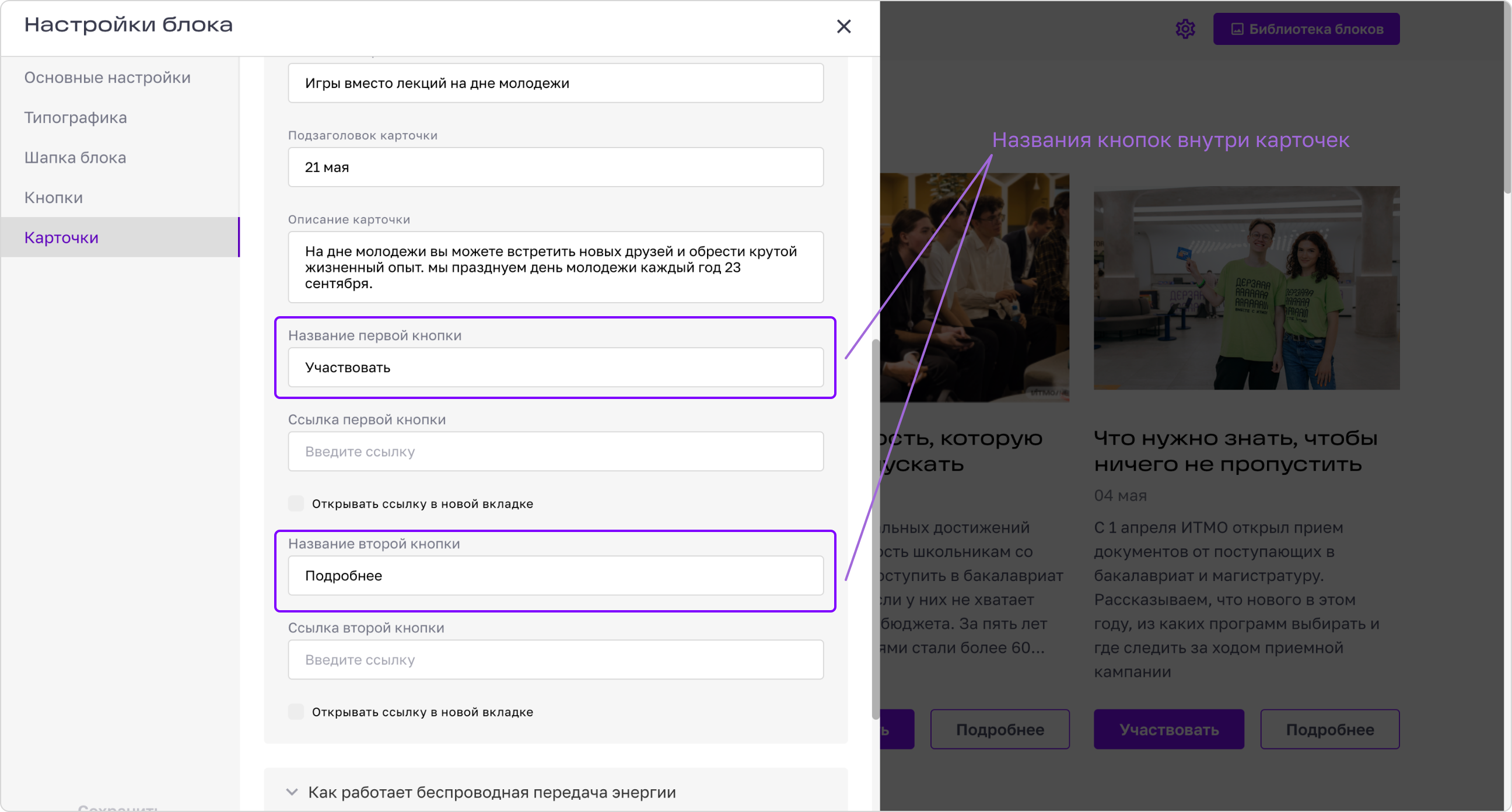
Task: Open photo of seated audience
Action: (974, 288)
